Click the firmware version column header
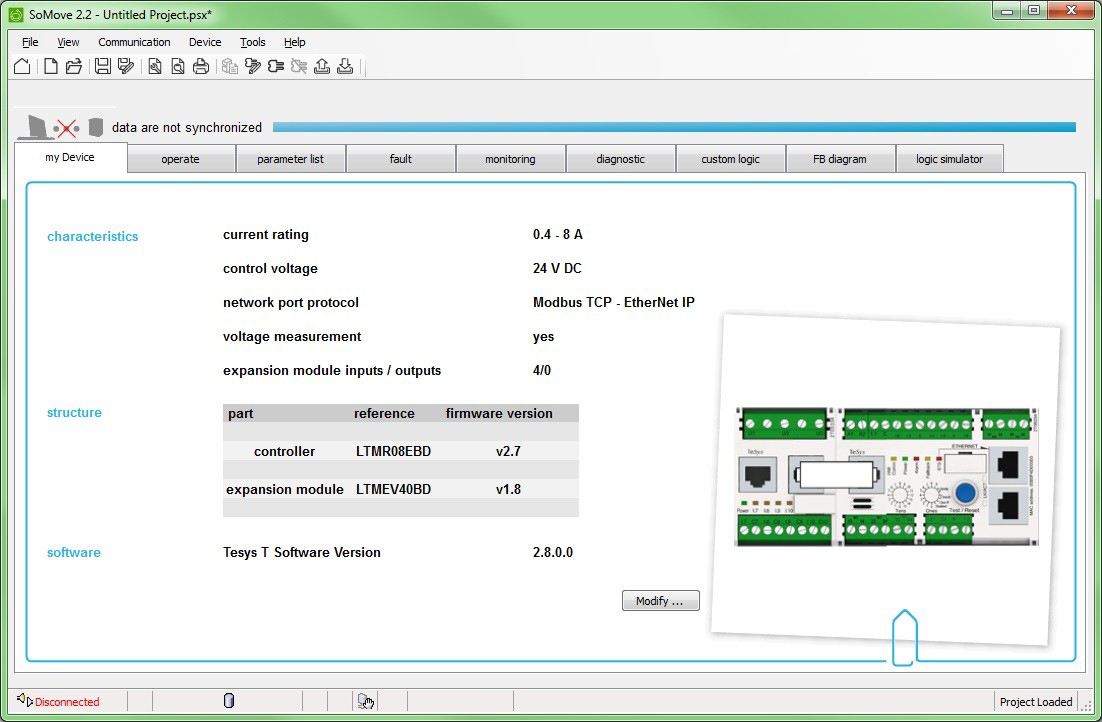This screenshot has height=722, width=1102. 499,413
